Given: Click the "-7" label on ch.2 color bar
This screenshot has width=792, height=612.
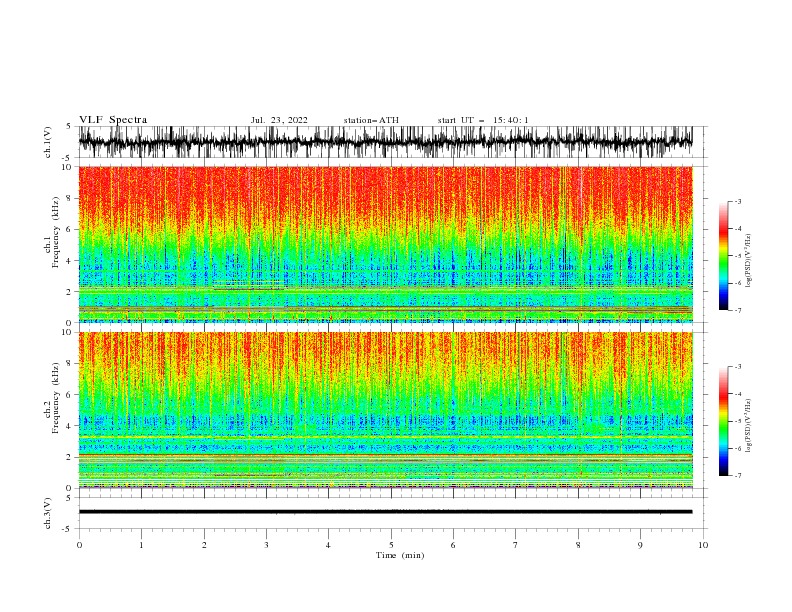Looking at the screenshot, I should tap(738, 476).
